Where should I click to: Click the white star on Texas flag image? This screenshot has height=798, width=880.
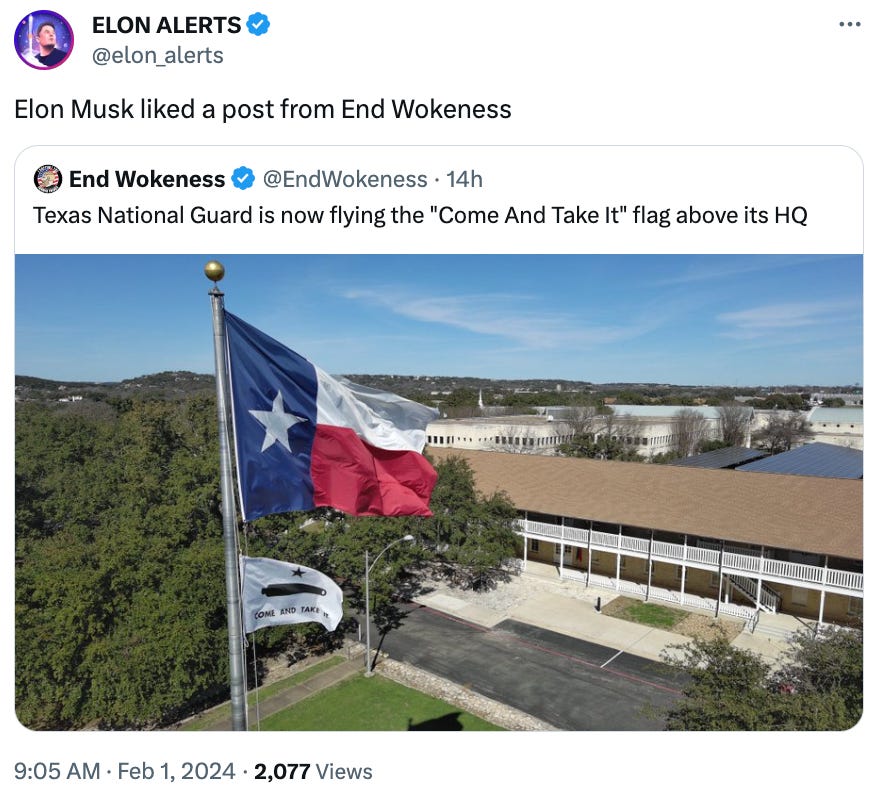(277, 422)
